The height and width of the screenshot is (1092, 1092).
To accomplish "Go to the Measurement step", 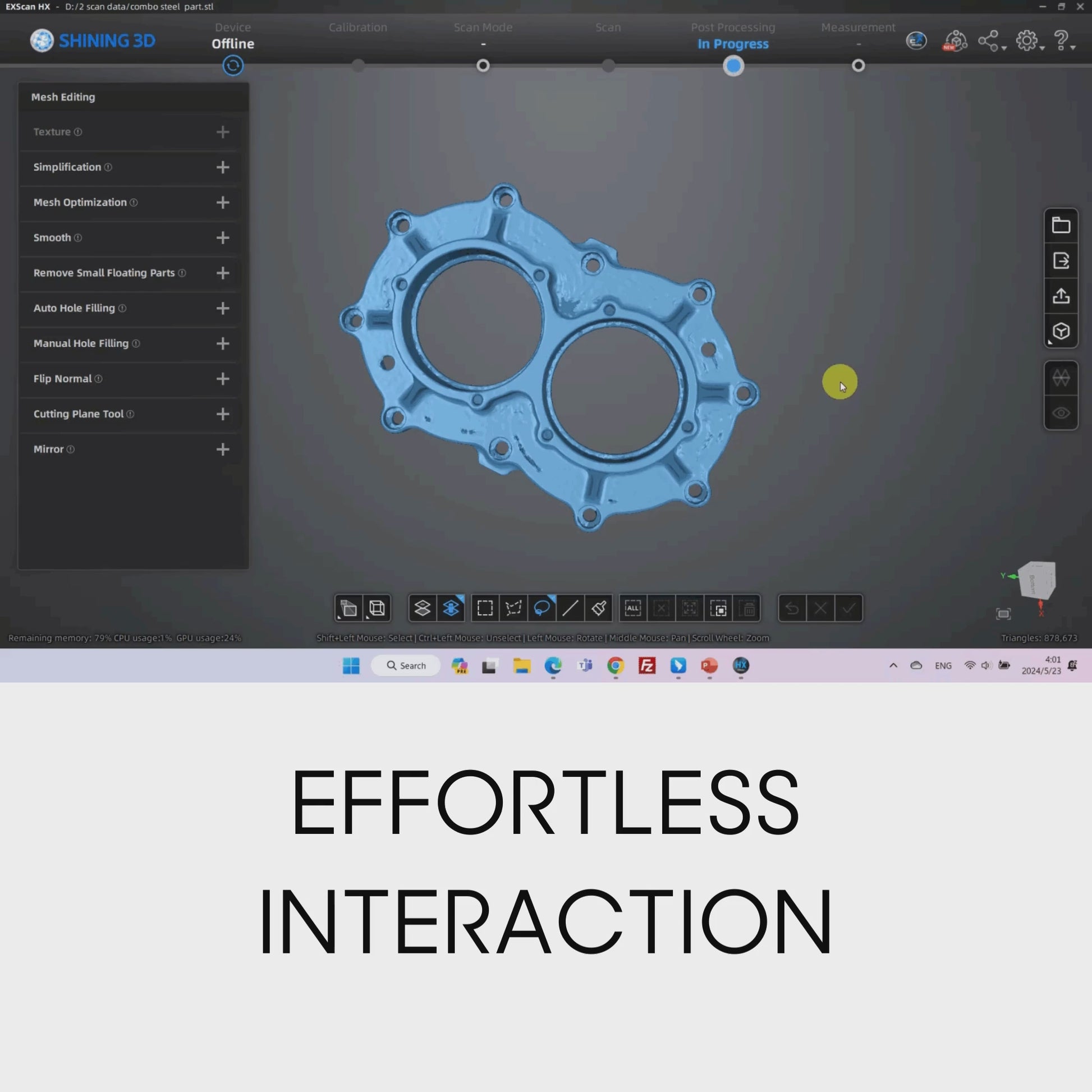I will pyautogui.click(x=858, y=66).
